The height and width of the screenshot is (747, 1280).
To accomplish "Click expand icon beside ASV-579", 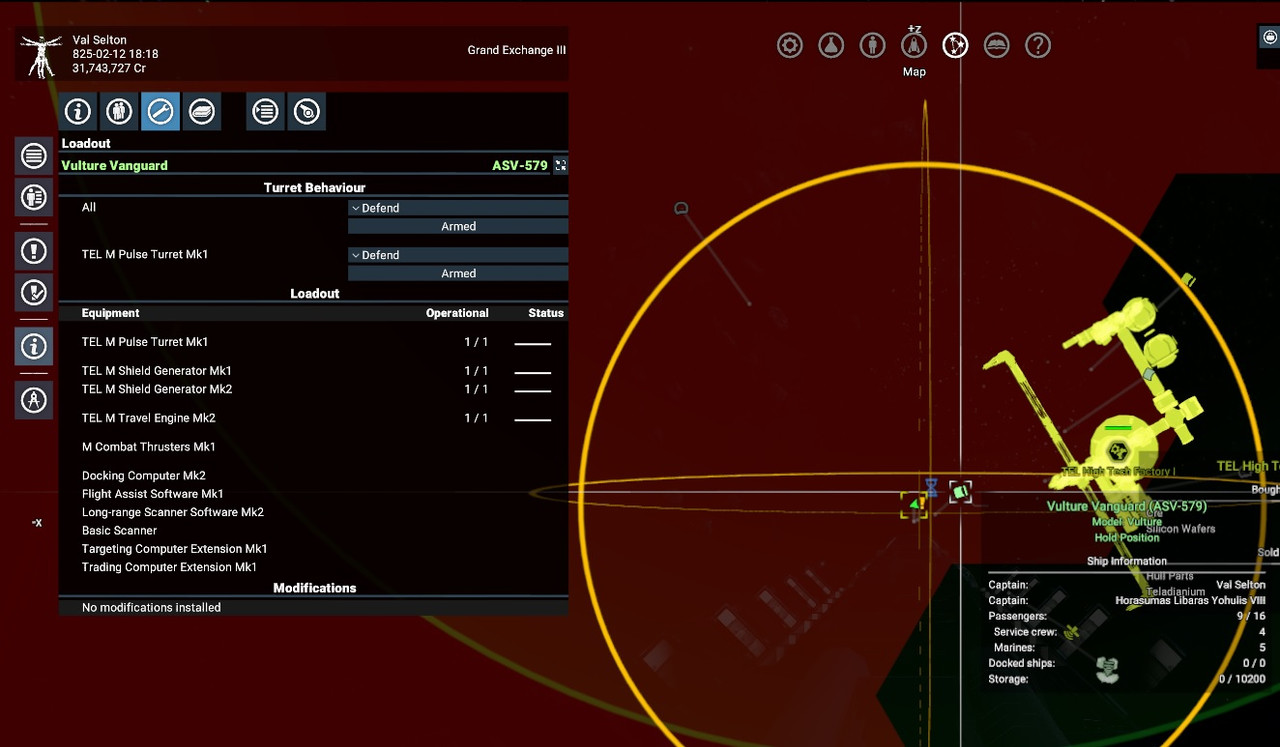I will (560, 165).
